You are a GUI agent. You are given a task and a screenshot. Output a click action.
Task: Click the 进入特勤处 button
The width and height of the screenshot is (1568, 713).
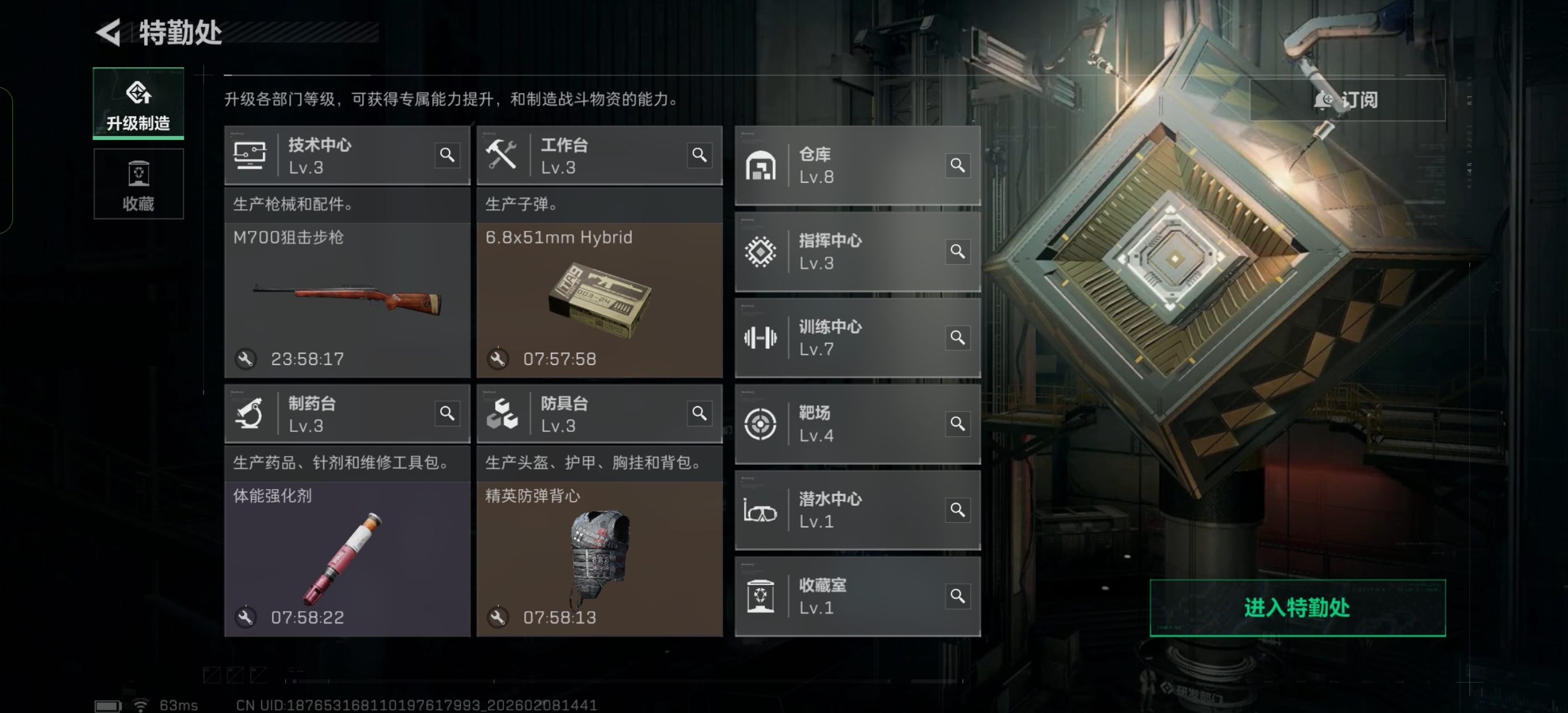click(1297, 608)
